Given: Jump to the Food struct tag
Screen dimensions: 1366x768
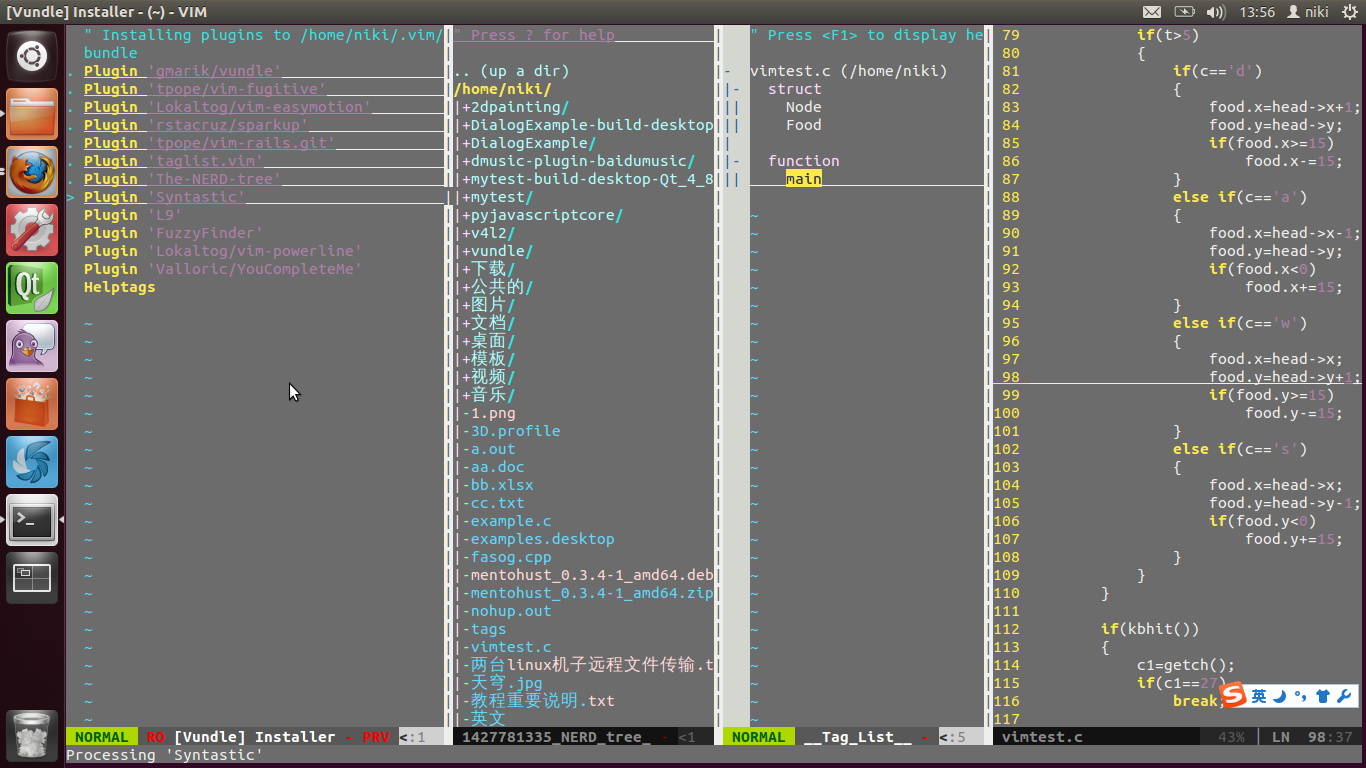Looking at the screenshot, I should [803, 125].
